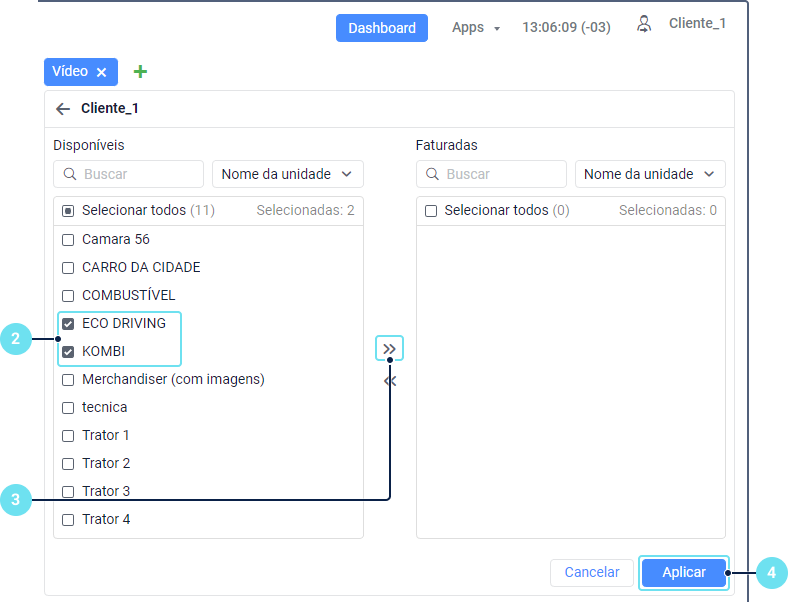This screenshot has width=788, height=602.
Task: Open Nome da unidade dropdown under Disponíveis
Action: point(287,174)
